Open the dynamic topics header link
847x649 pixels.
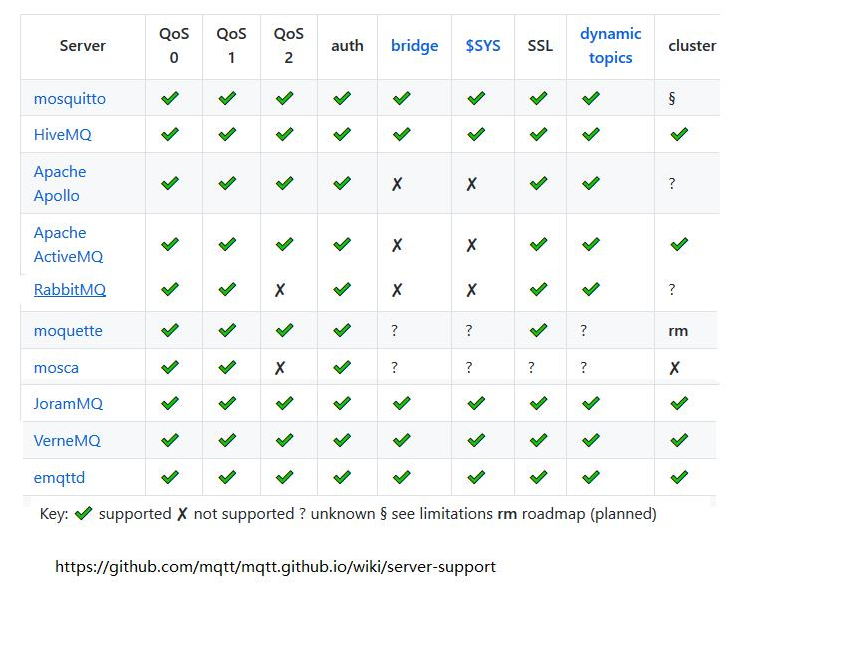[x=610, y=46]
